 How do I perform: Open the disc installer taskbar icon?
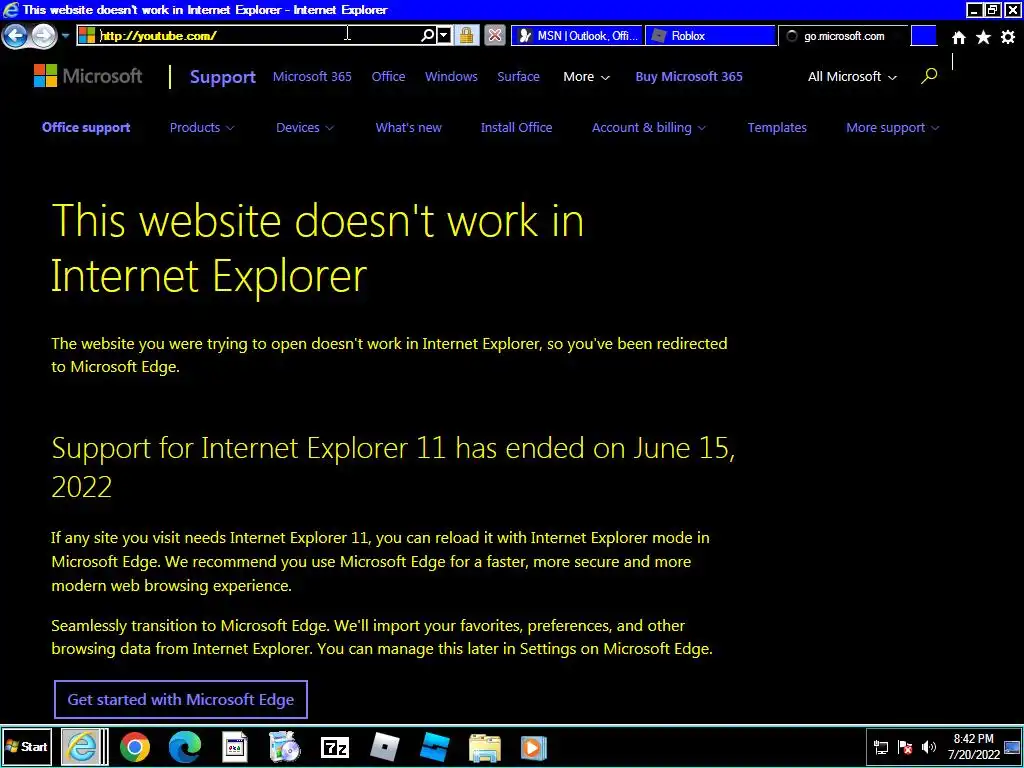point(285,747)
